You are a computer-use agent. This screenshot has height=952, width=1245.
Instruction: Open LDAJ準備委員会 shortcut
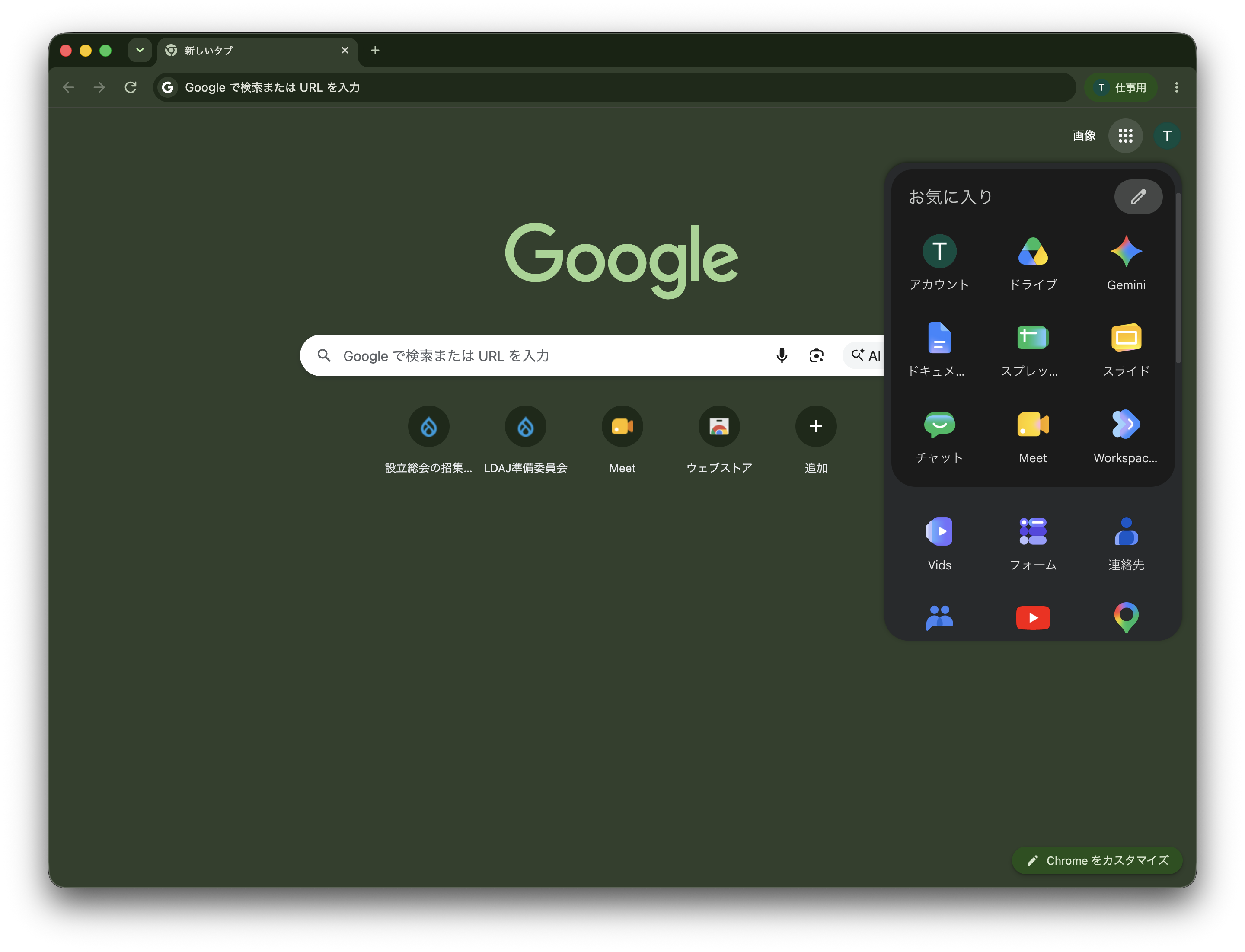point(525,440)
